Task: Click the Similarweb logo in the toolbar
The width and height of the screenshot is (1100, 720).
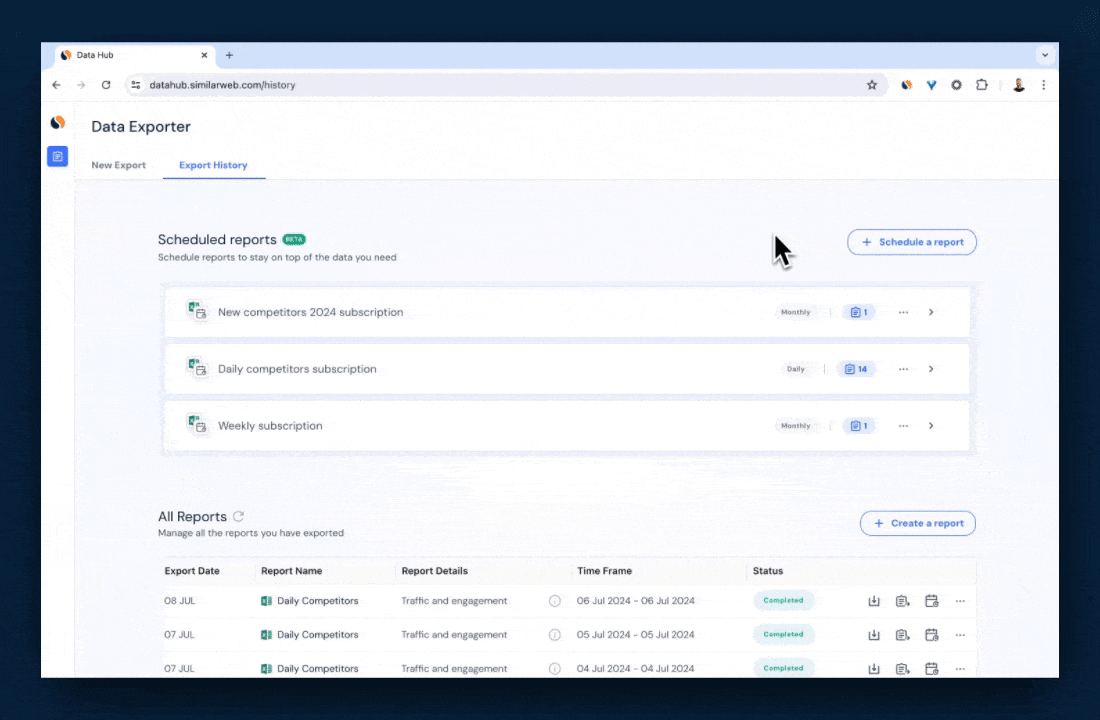Action: click(x=906, y=85)
